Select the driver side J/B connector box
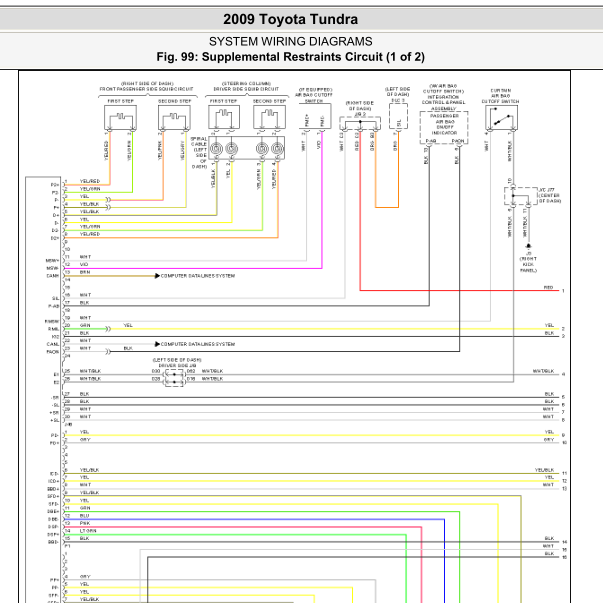603x603 pixels. tap(174, 378)
